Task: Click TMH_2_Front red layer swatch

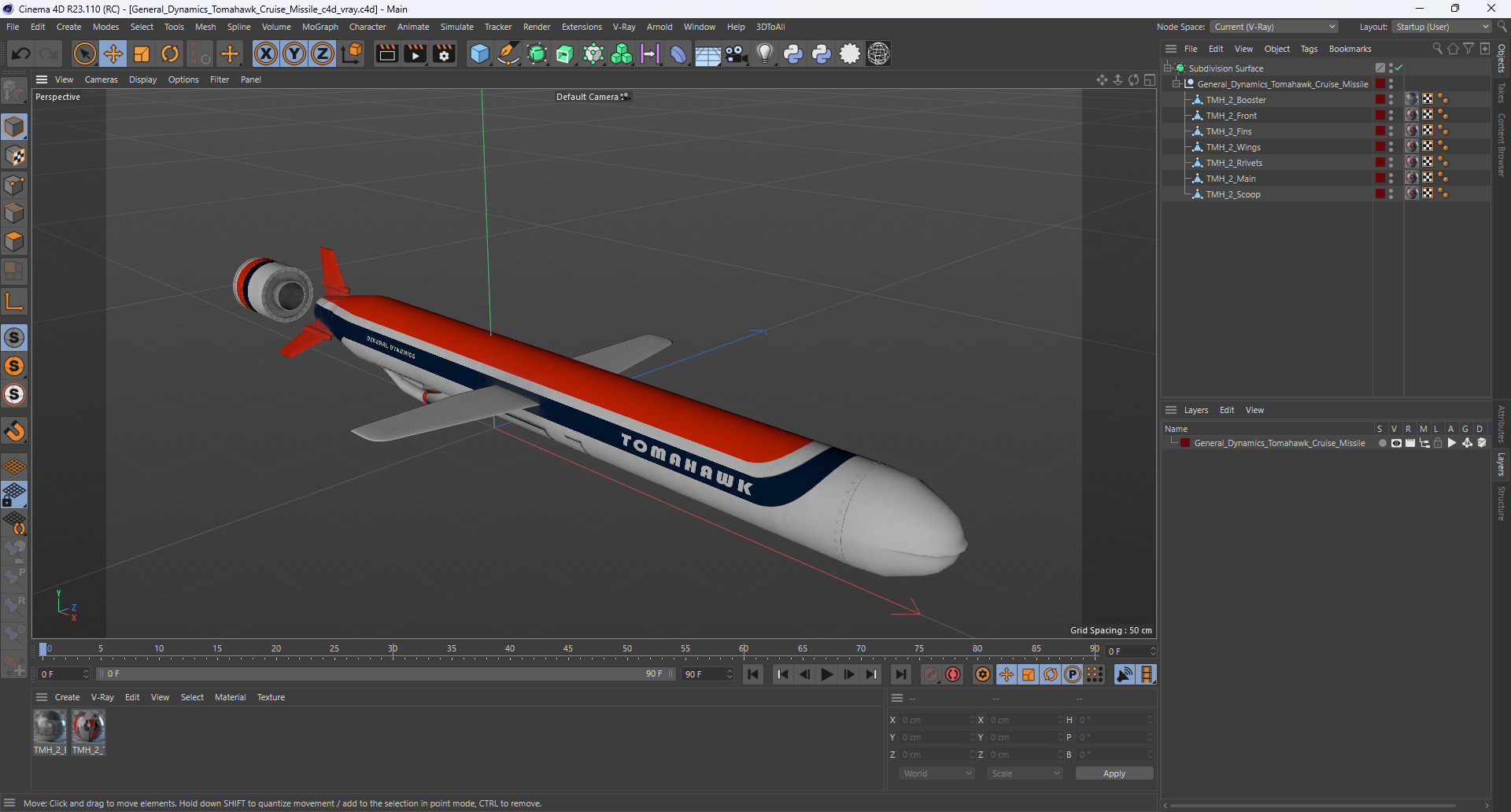Action: (1380, 115)
